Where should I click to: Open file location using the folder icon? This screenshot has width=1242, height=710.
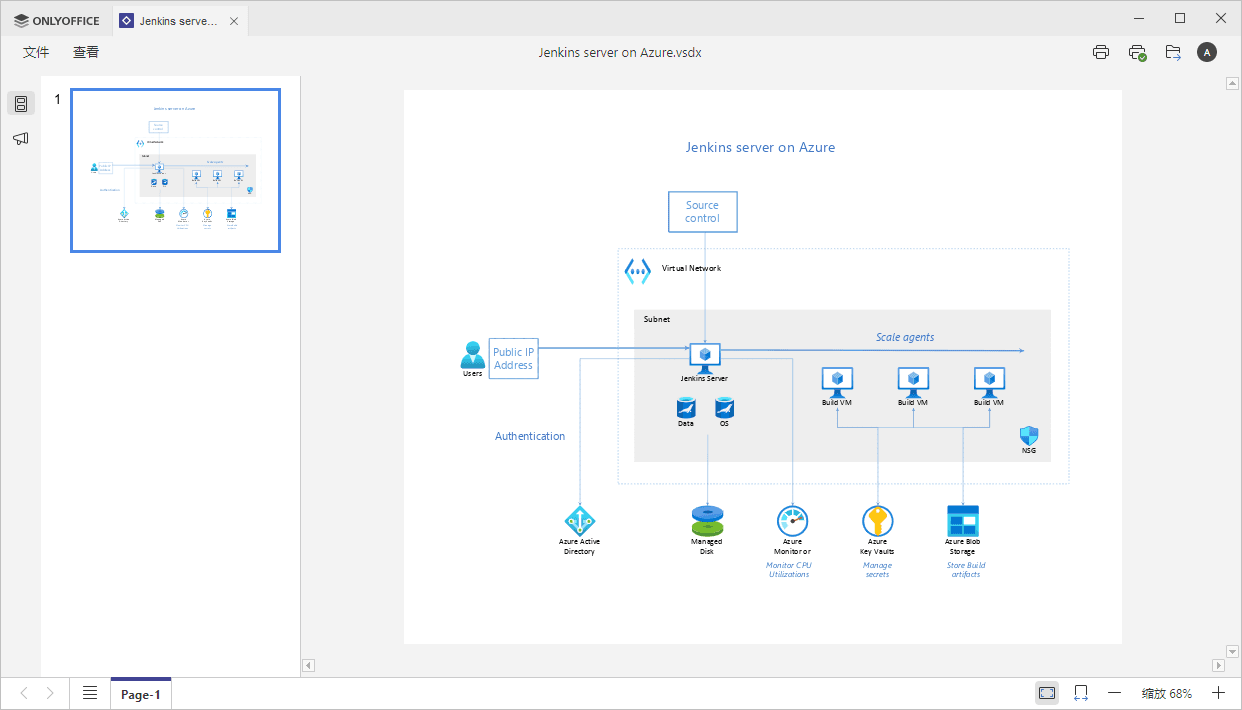[1172, 52]
